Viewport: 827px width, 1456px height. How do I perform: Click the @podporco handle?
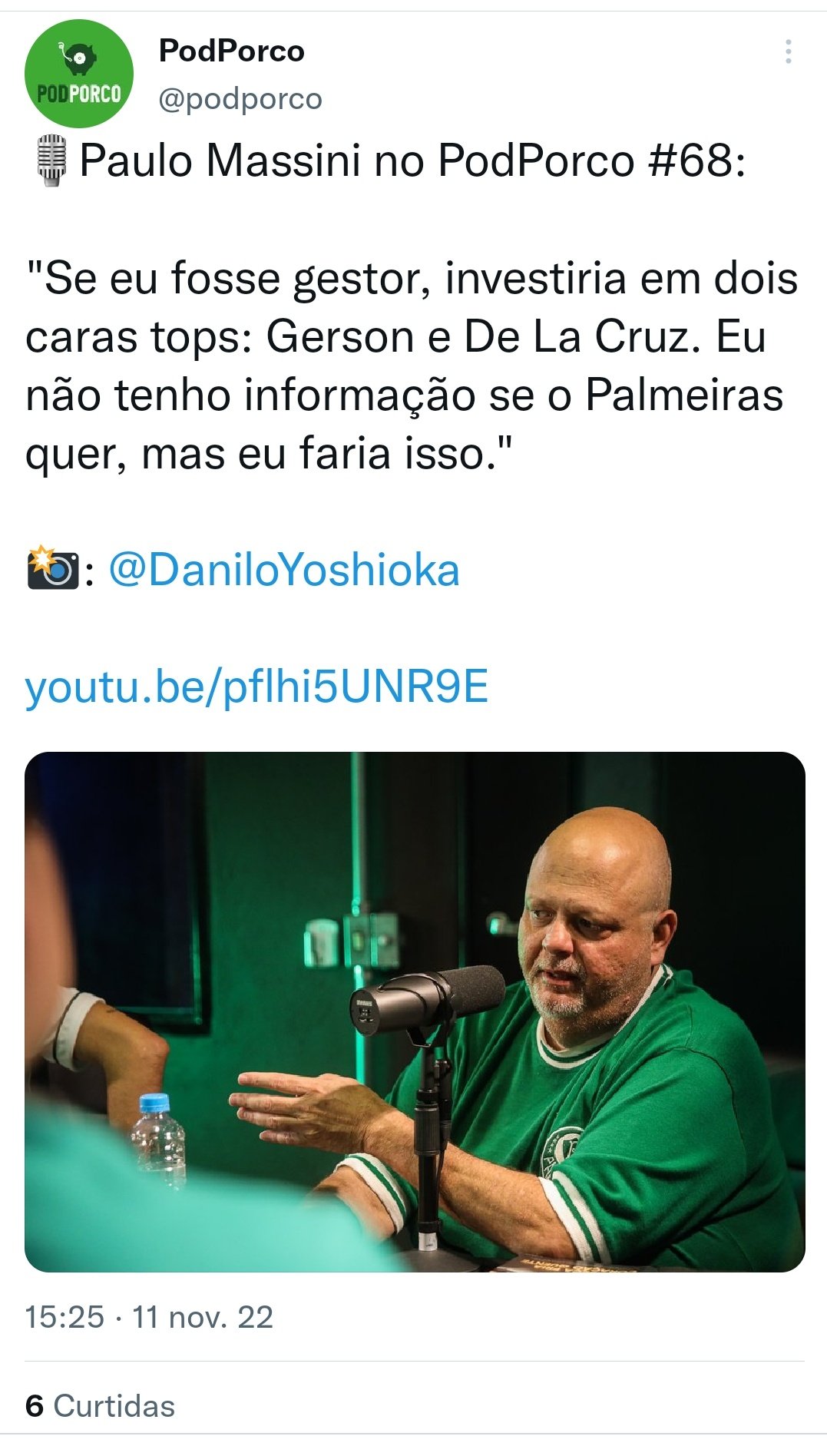pos(240,98)
